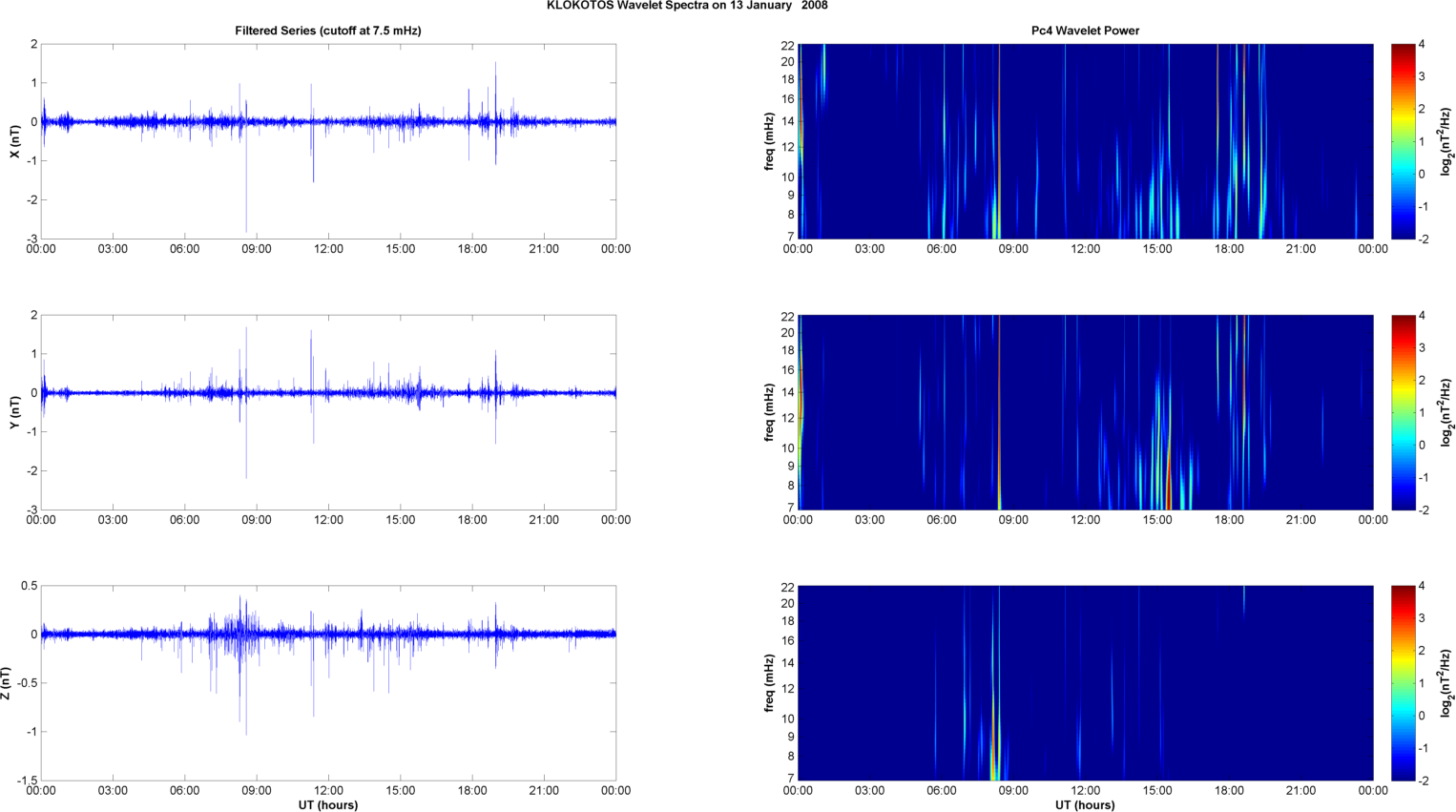Click UT (hours) label under Z plot
Viewport: 1456px width, 812px height.
[x=327, y=804]
